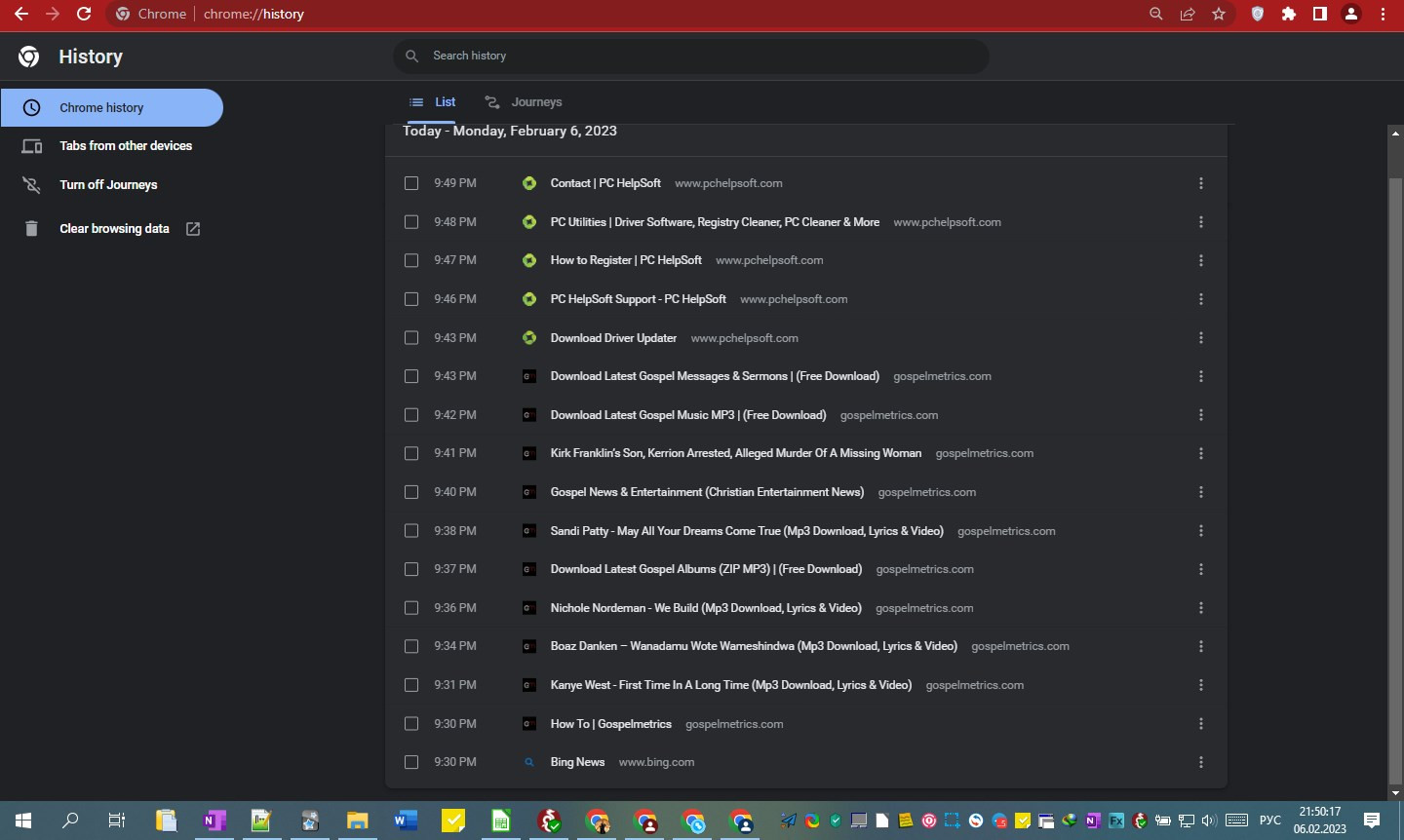Select checkbox for How to Register entry
The image size is (1404, 840).
pos(411,260)
